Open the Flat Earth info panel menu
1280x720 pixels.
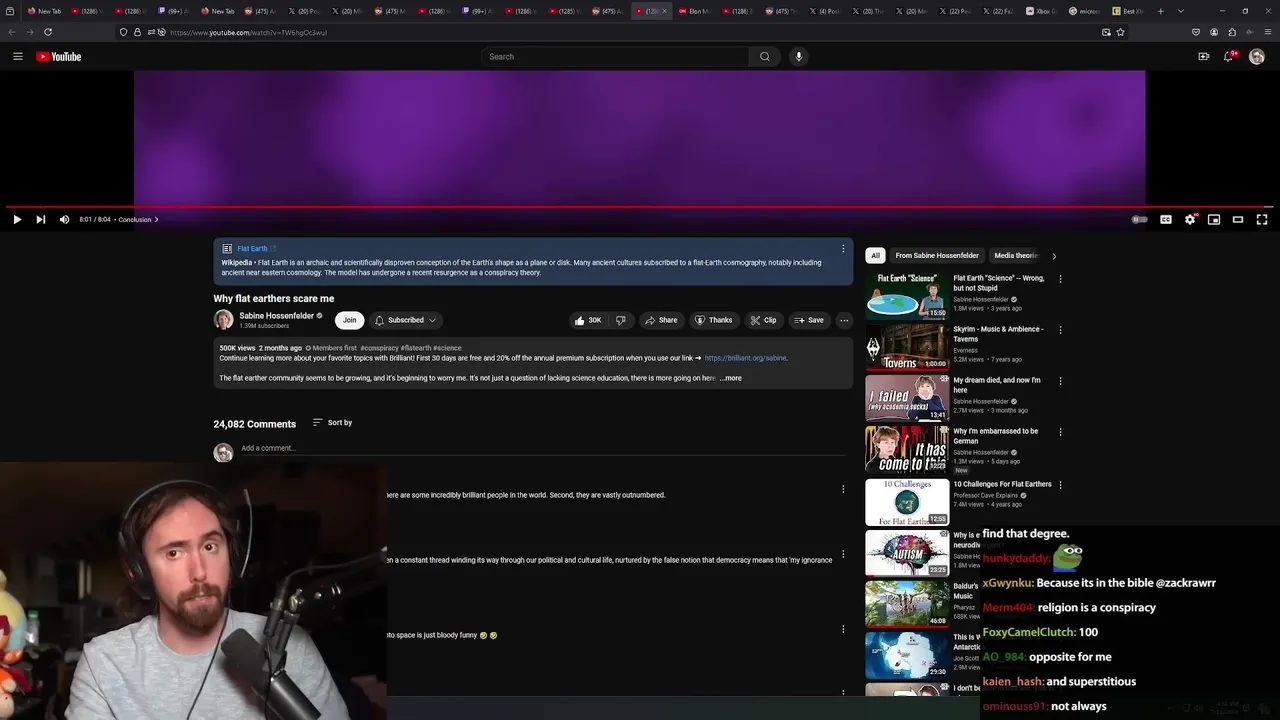[x=843, y=249]
